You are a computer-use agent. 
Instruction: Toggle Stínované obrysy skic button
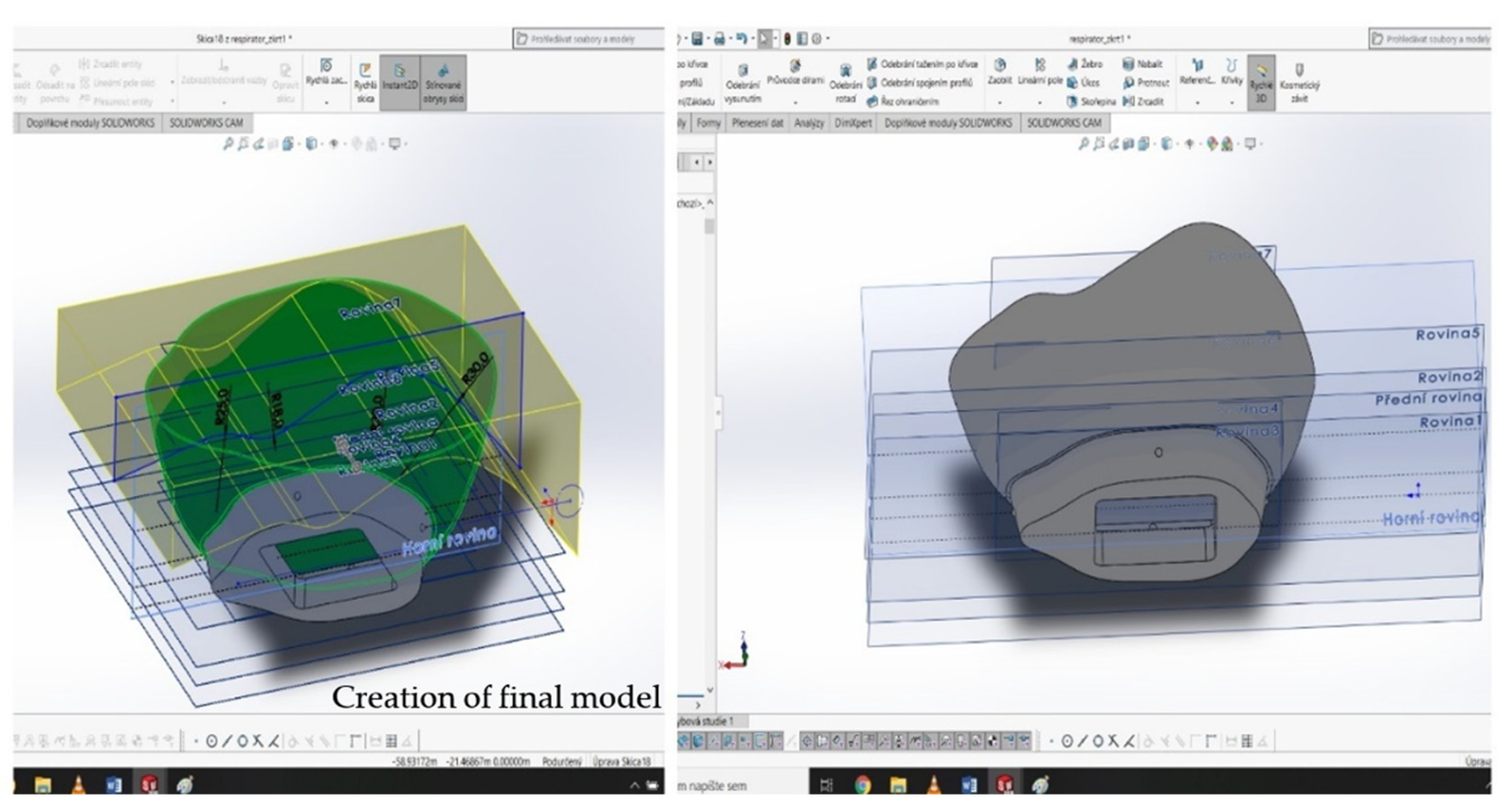(x=443, y=82)
